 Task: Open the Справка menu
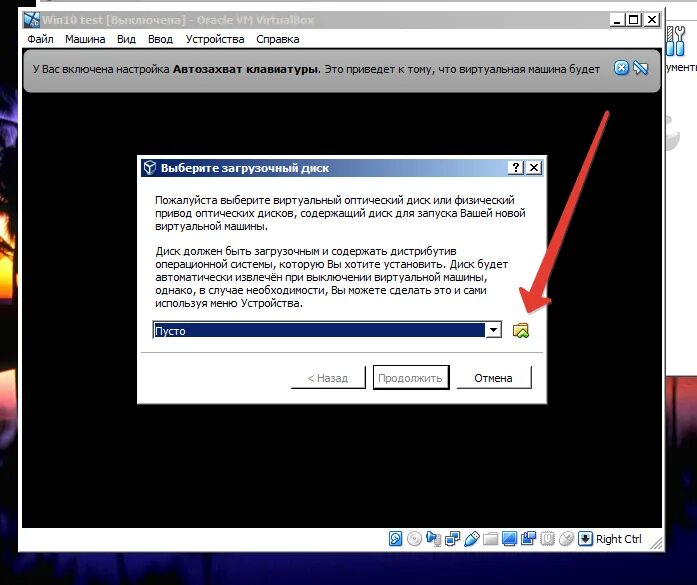pos(277,39)
